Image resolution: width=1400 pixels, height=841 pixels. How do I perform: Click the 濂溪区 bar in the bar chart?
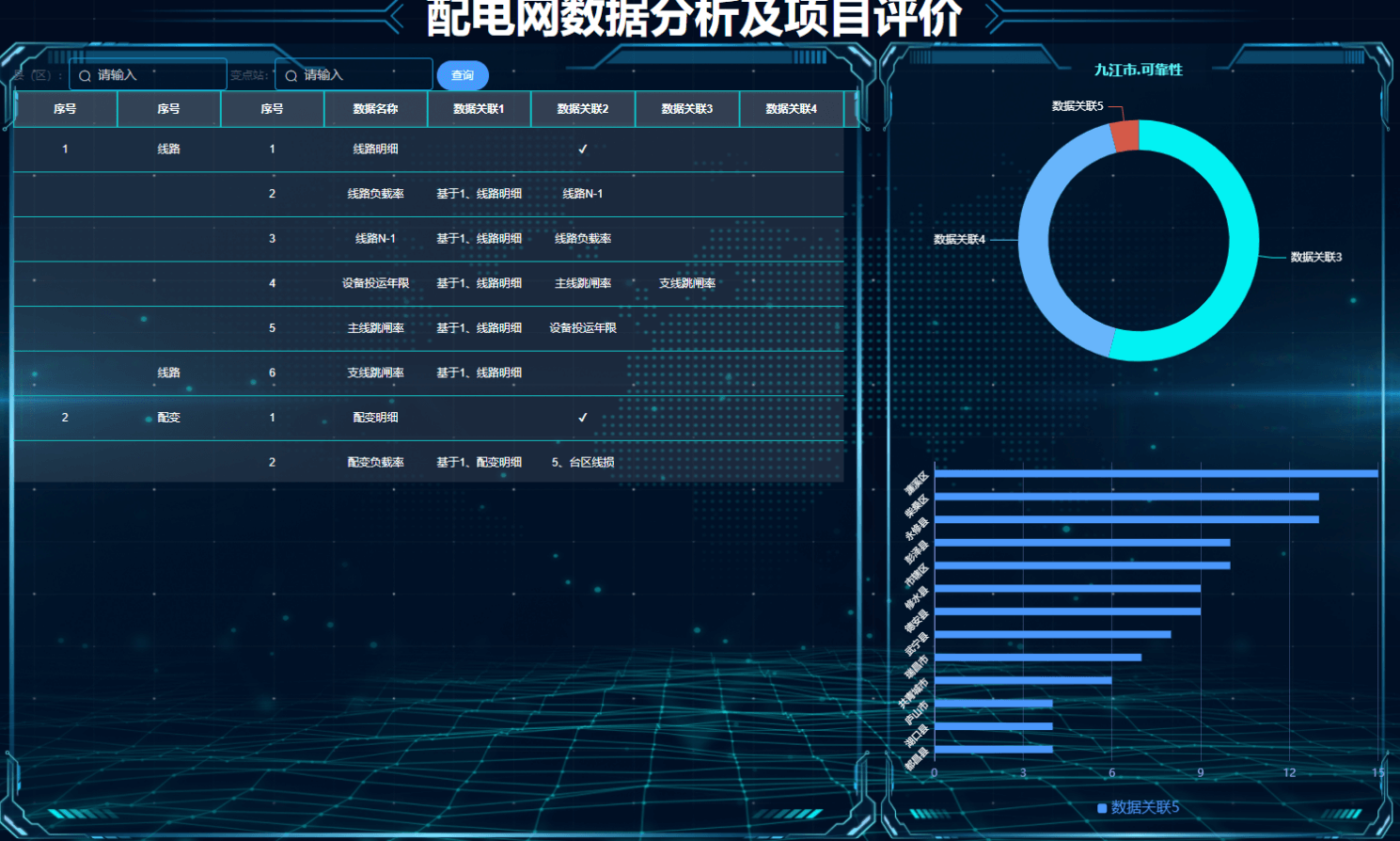click(x=1156, y=474)
